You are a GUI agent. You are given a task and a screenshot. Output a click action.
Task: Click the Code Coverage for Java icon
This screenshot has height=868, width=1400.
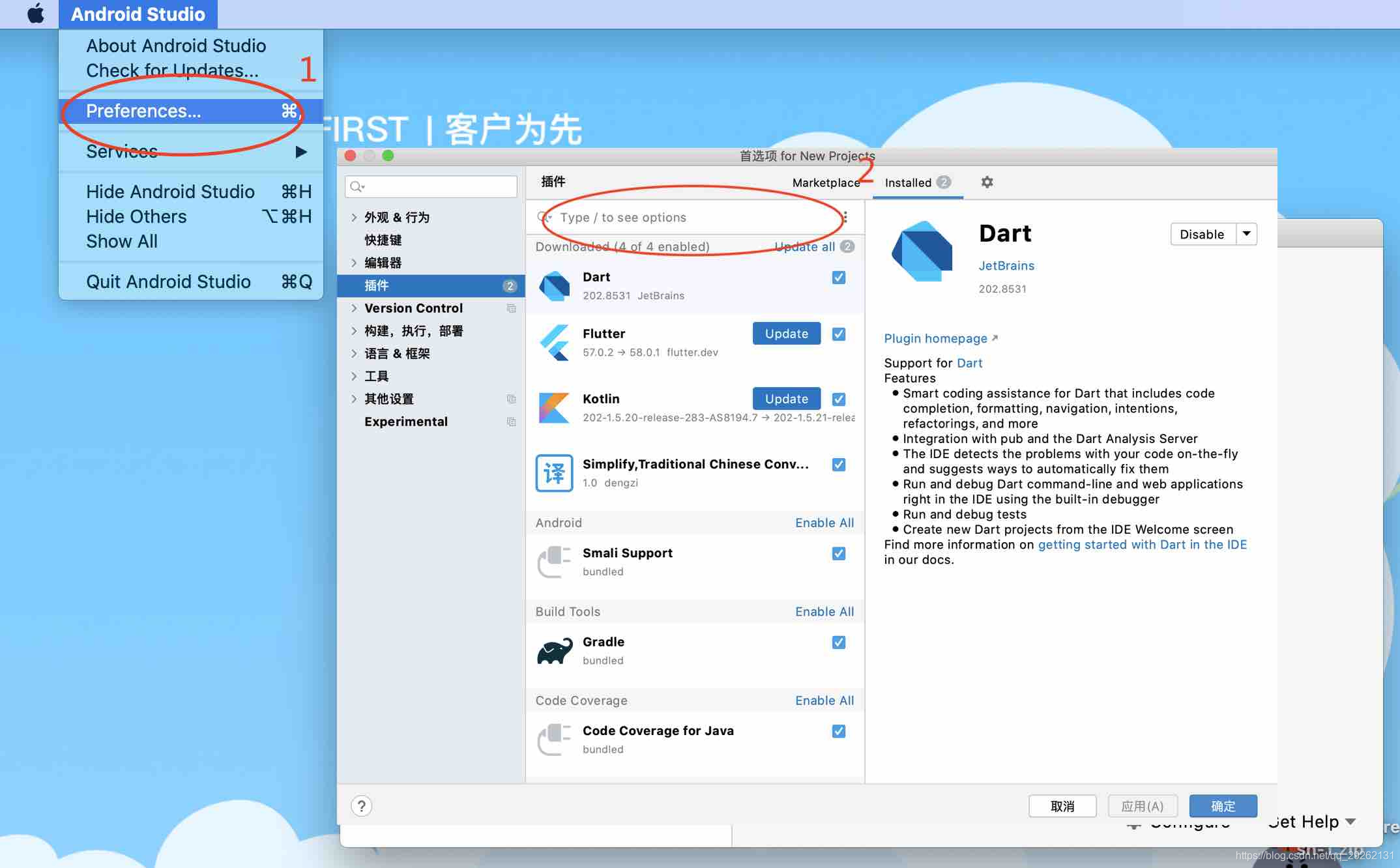pyautogui.click(x=555, y=740)
